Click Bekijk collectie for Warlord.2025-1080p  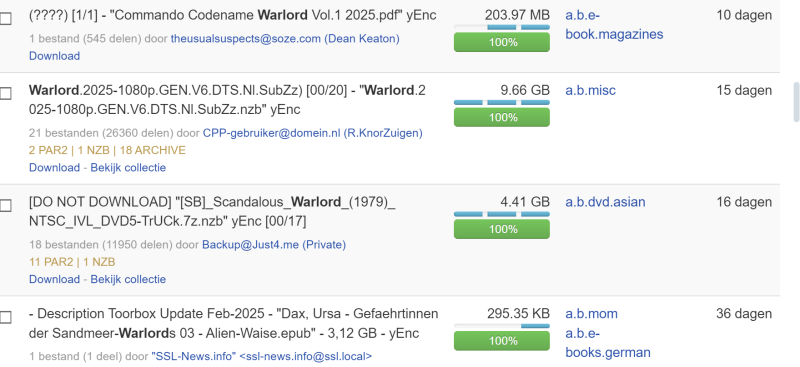point(128,167)
